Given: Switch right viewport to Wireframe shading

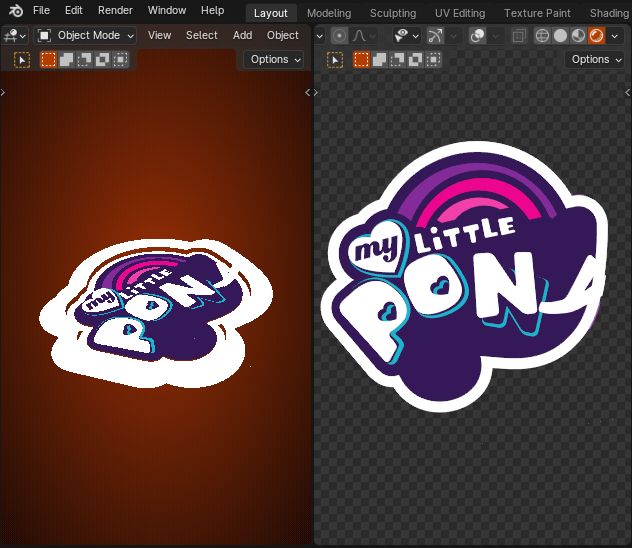Looking at the screenshot, I should tap(542, 36).
